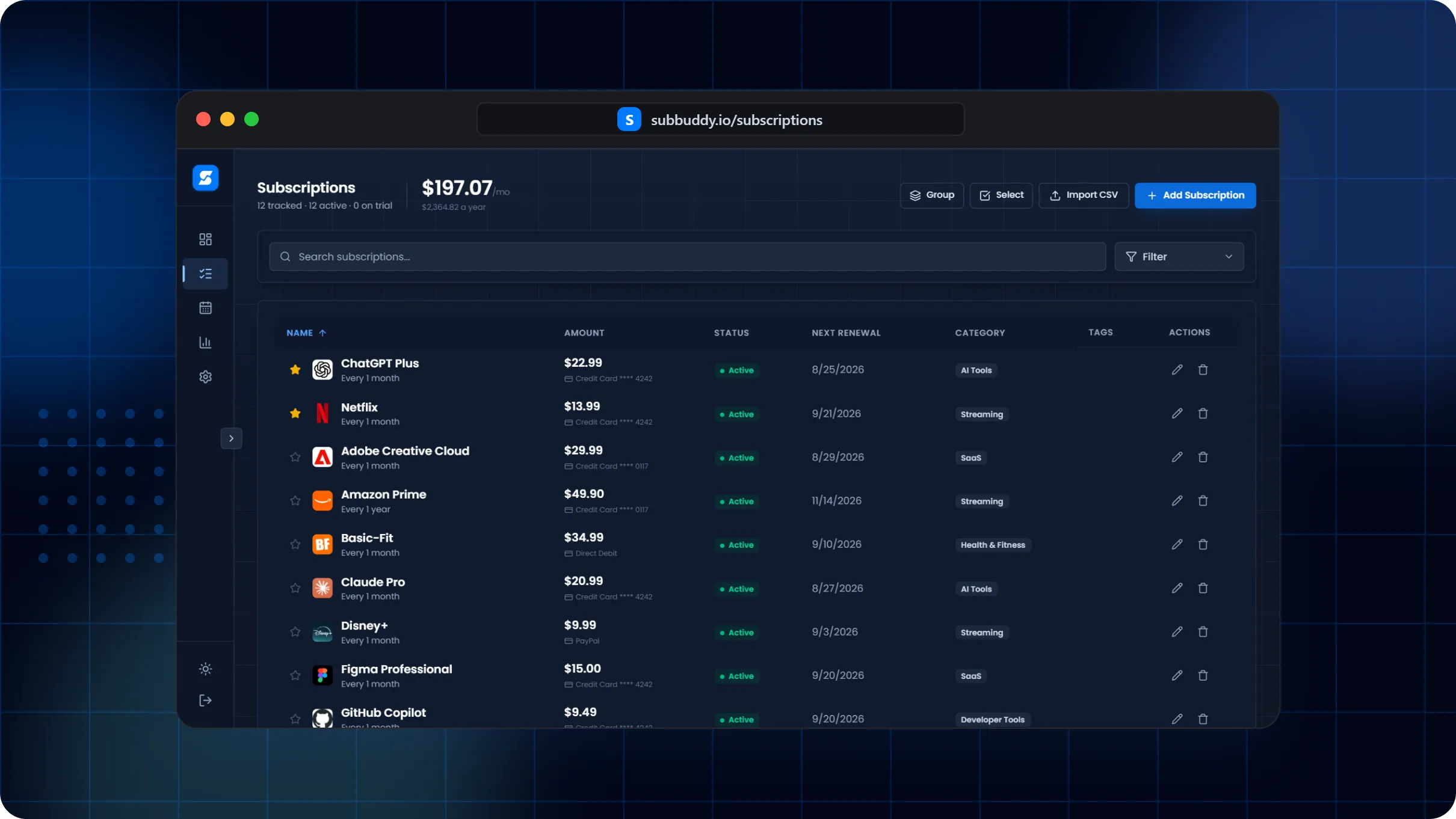Click the Select button

pyautogui.click(x=1001, y=195)
